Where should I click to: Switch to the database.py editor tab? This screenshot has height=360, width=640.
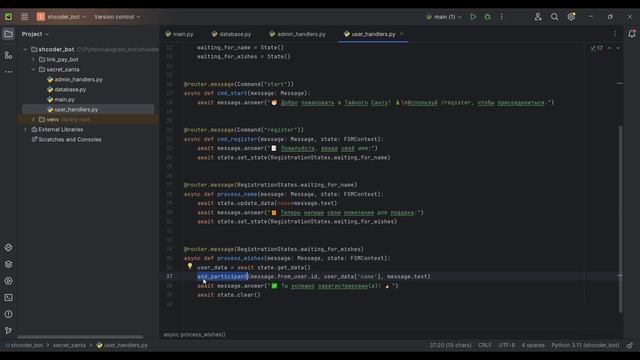[232, 34]
